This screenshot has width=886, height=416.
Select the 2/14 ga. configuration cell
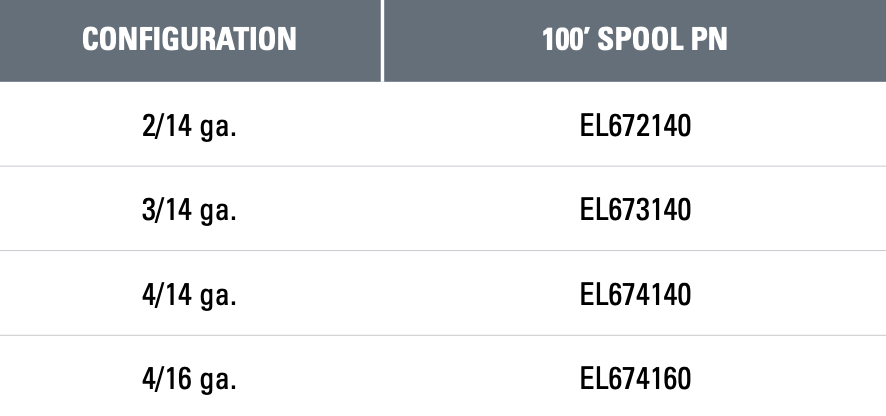click(x=189, y=126)
